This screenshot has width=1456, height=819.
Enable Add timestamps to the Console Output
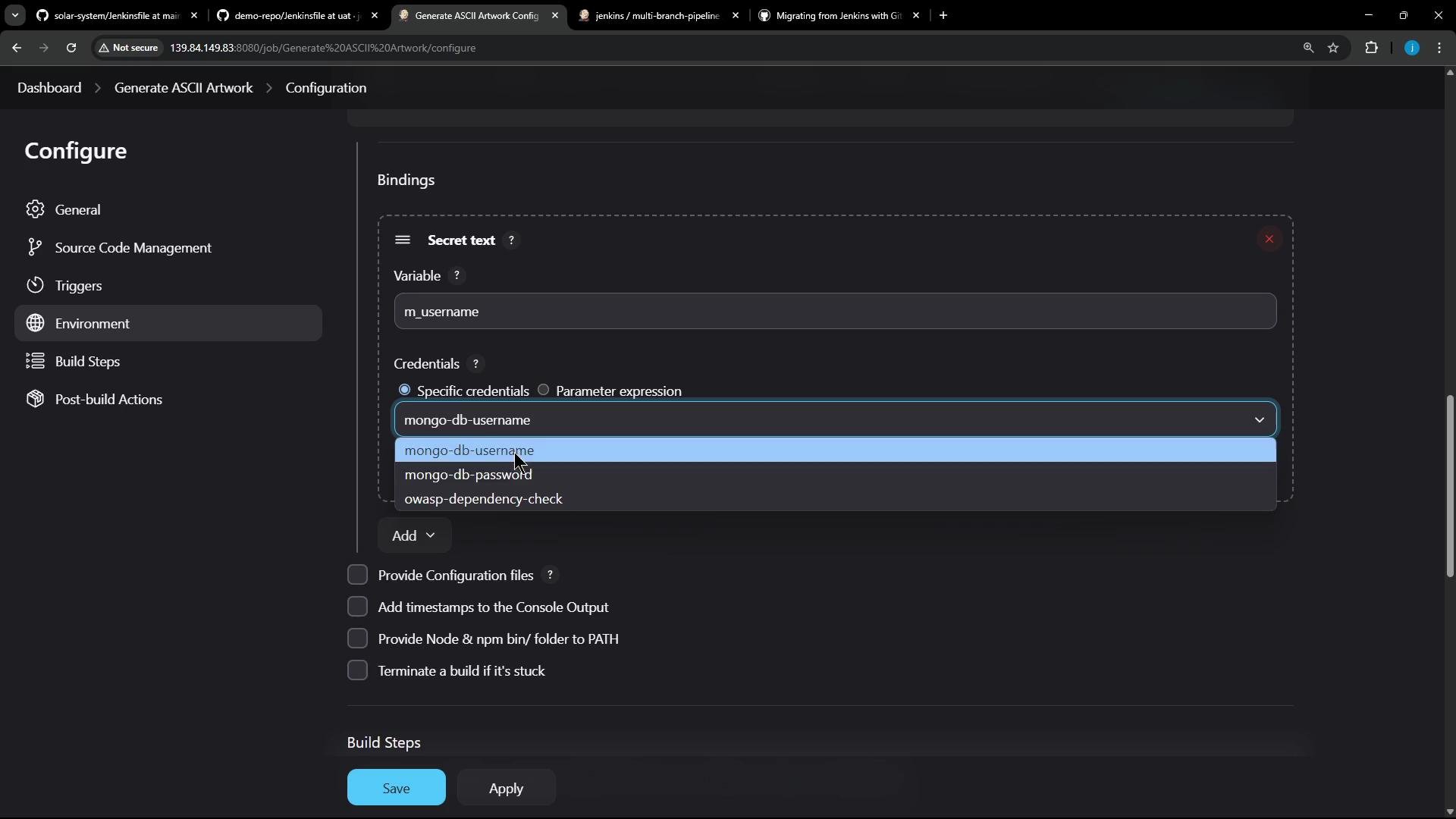pyautogui.click(x=357, y=607)
